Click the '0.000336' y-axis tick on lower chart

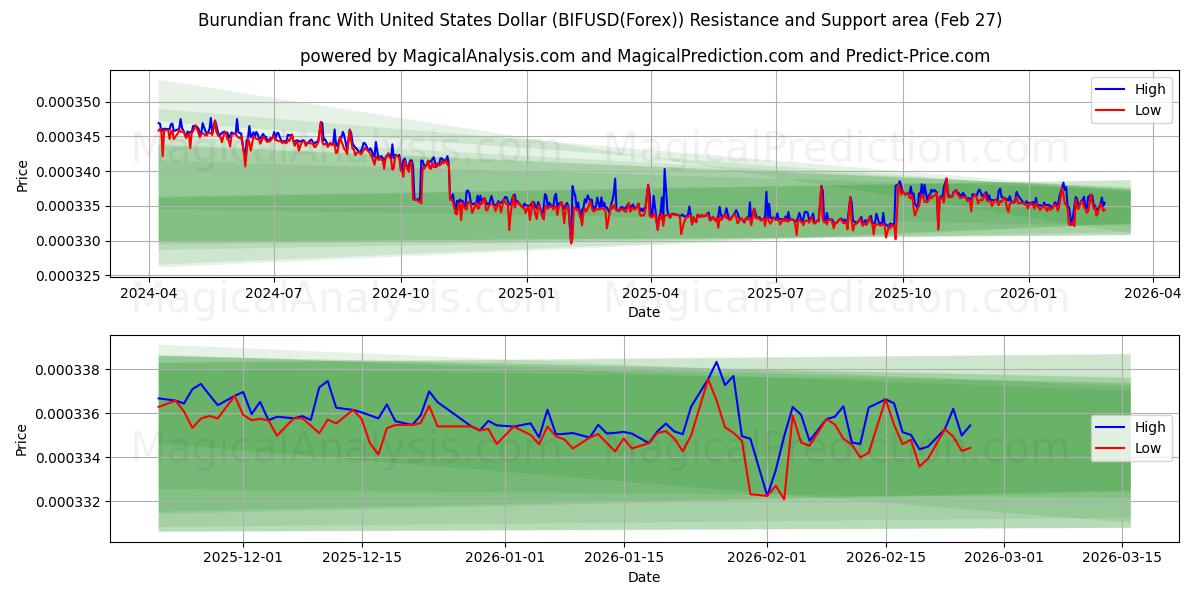69,414
